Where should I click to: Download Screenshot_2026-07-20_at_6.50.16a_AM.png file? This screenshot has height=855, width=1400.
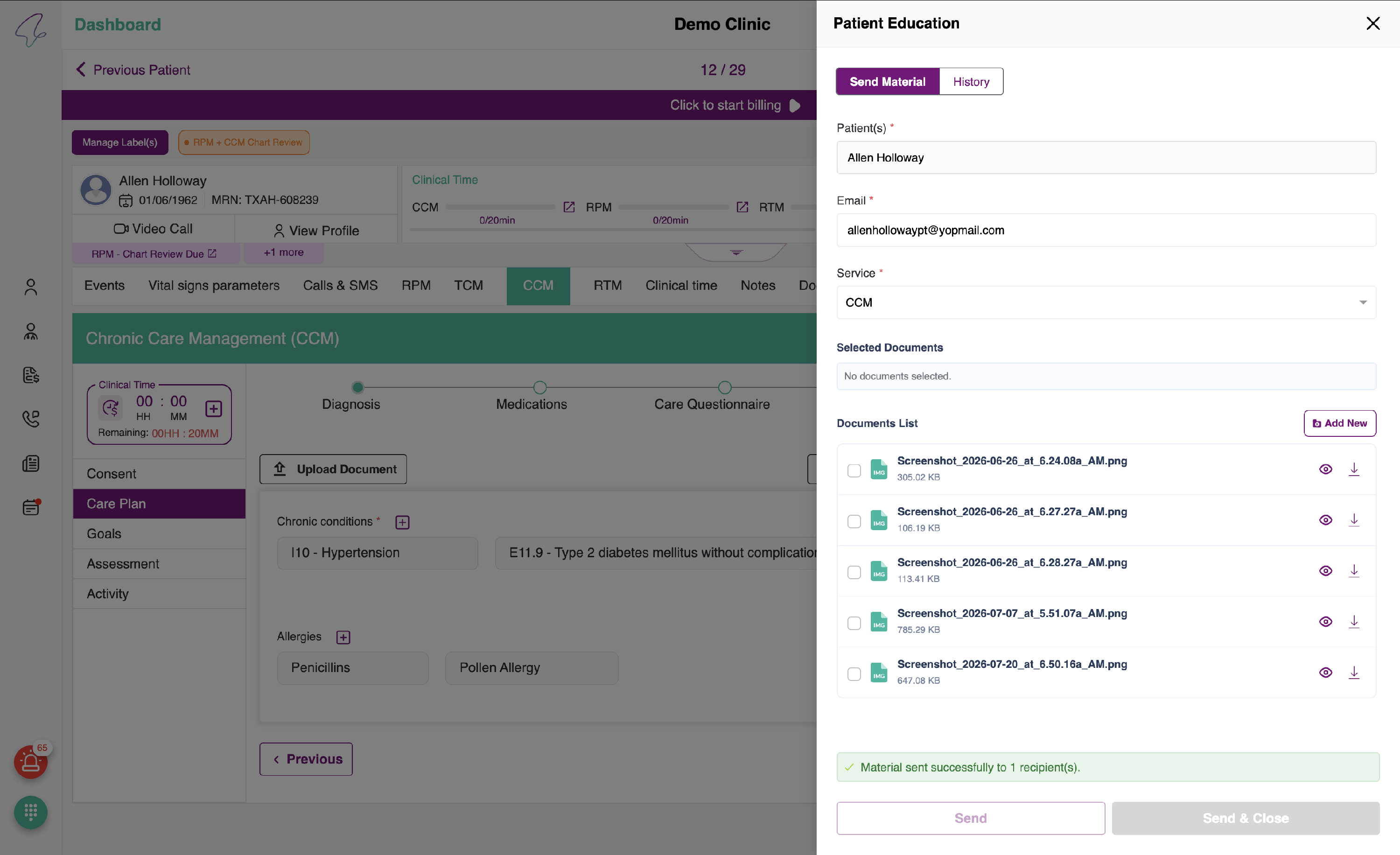click(x=1354, y=673)
